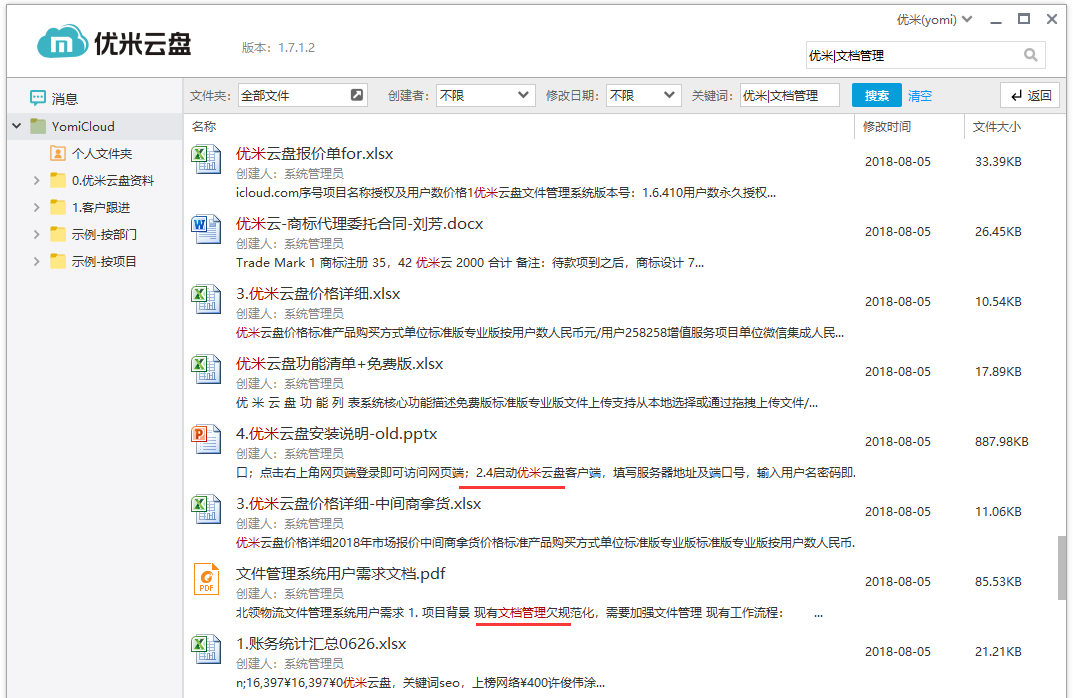Click Word icon for 商标代理委托合同 document
The width and height of the screenshot is (1073, 698).
click(206, 229)
